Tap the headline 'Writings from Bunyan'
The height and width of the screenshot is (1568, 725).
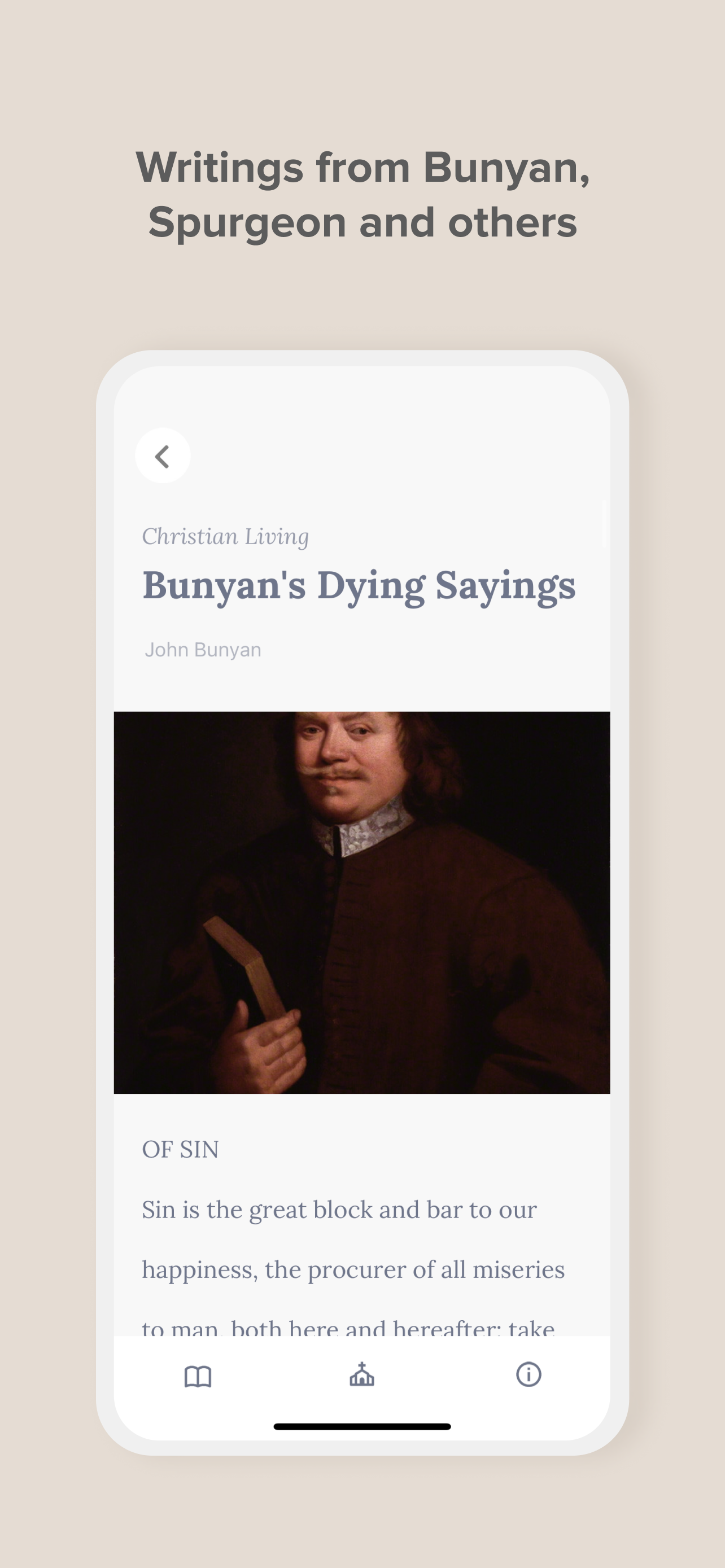tap(363, 167)
